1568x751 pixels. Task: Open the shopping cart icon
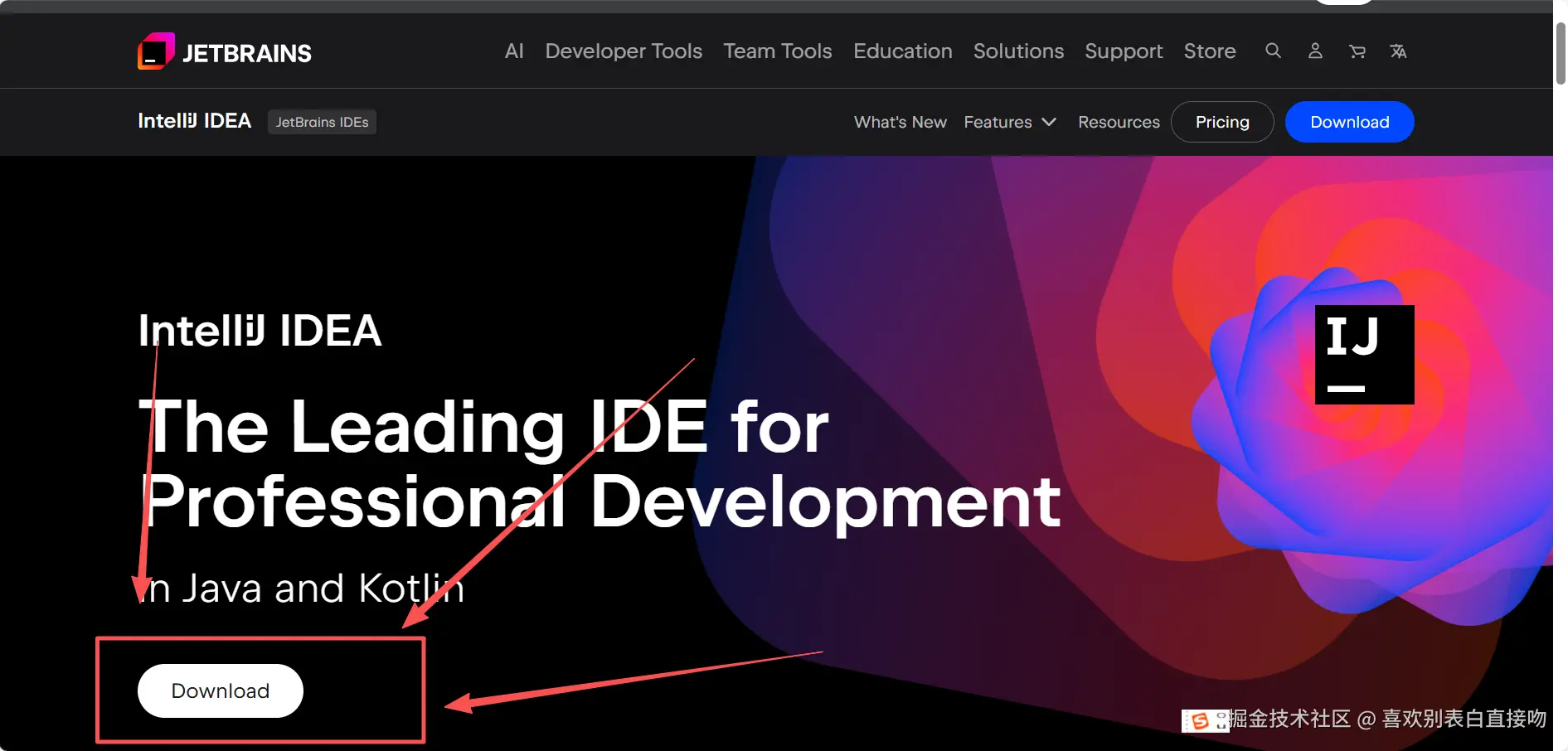(1357, 51)
